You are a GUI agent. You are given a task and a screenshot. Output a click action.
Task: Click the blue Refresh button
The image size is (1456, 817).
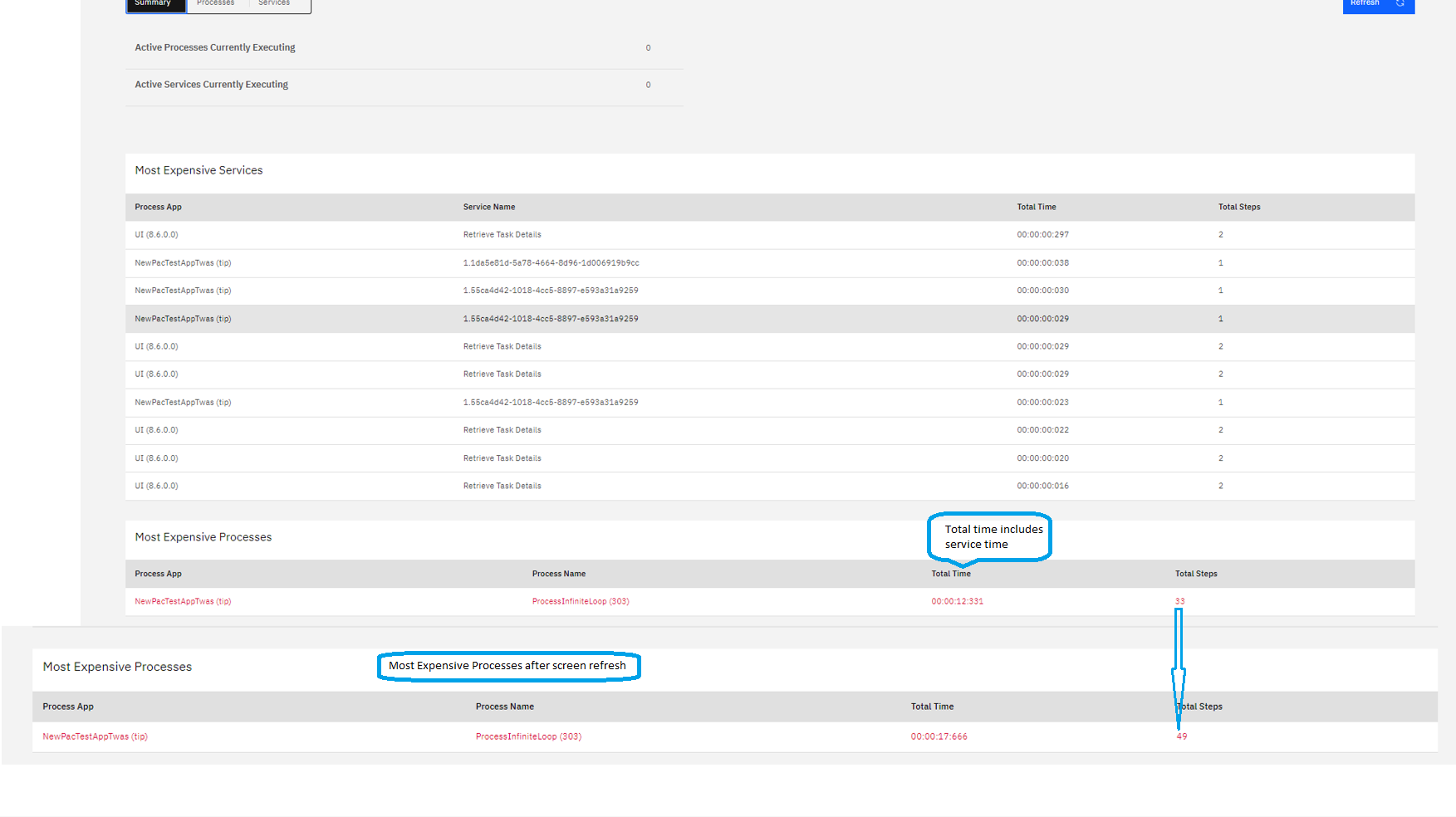1378,5
